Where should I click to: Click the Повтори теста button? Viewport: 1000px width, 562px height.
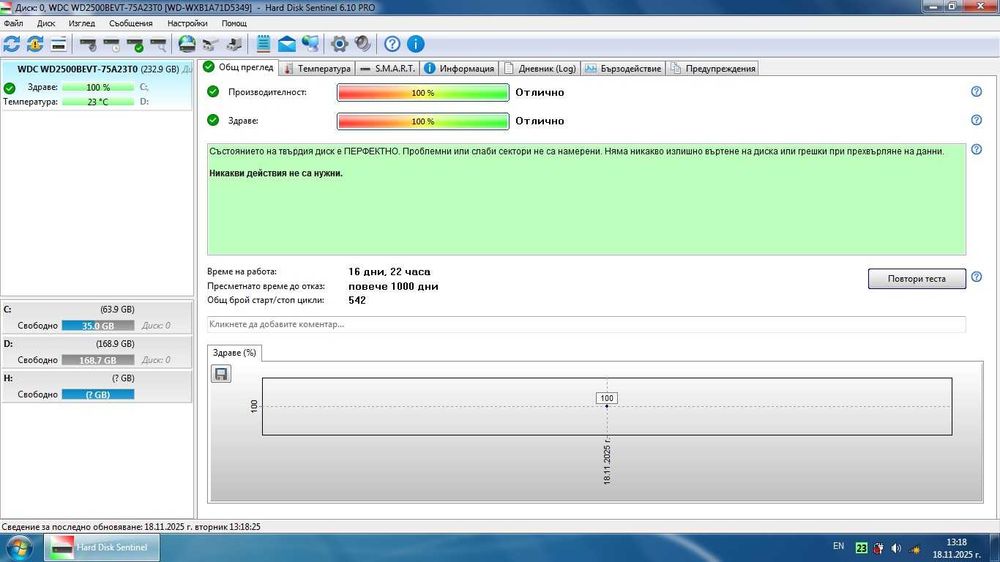click(x=916, y=278)
